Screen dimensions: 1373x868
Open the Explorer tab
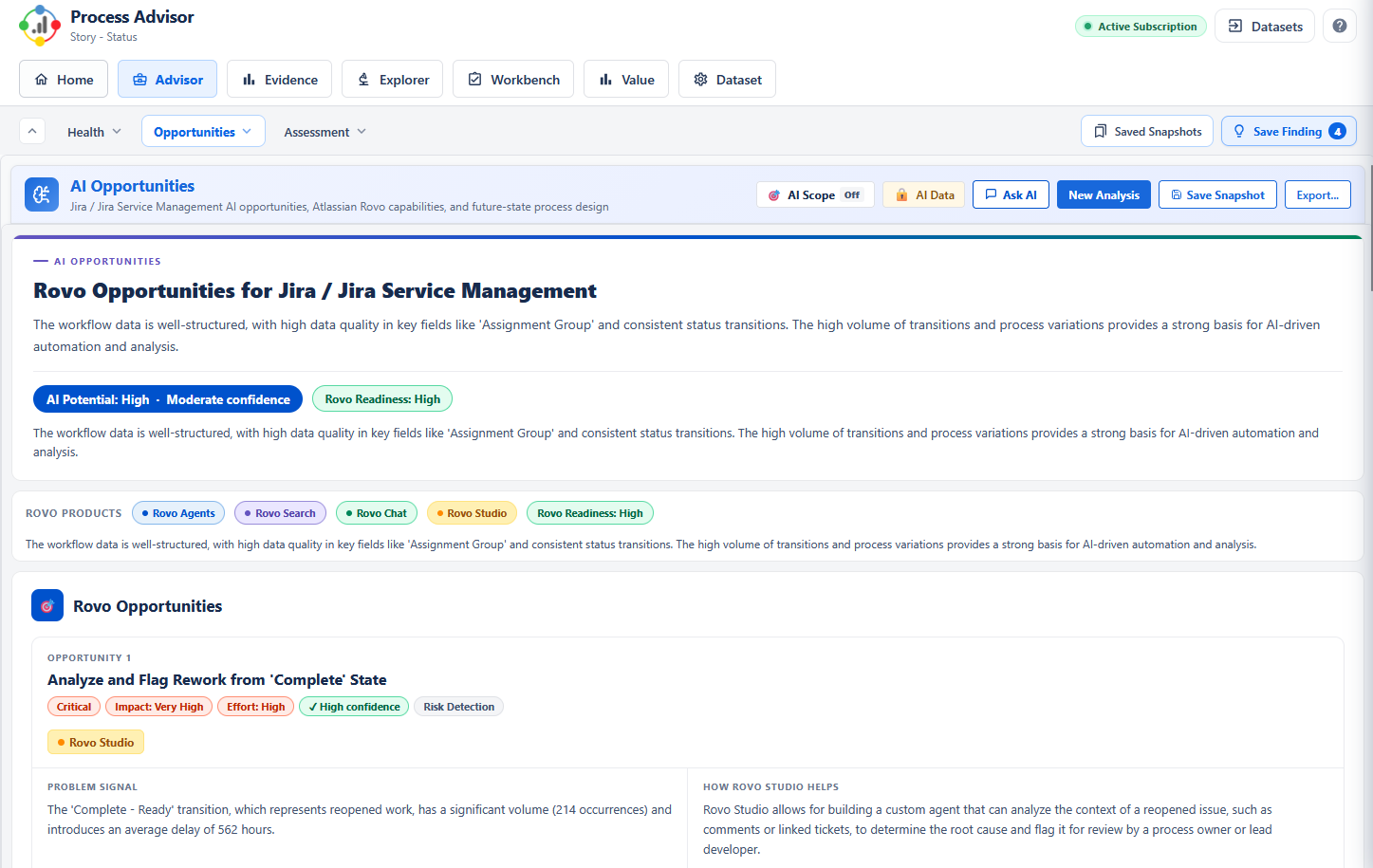pyautogui.click(x=392, y=79)
